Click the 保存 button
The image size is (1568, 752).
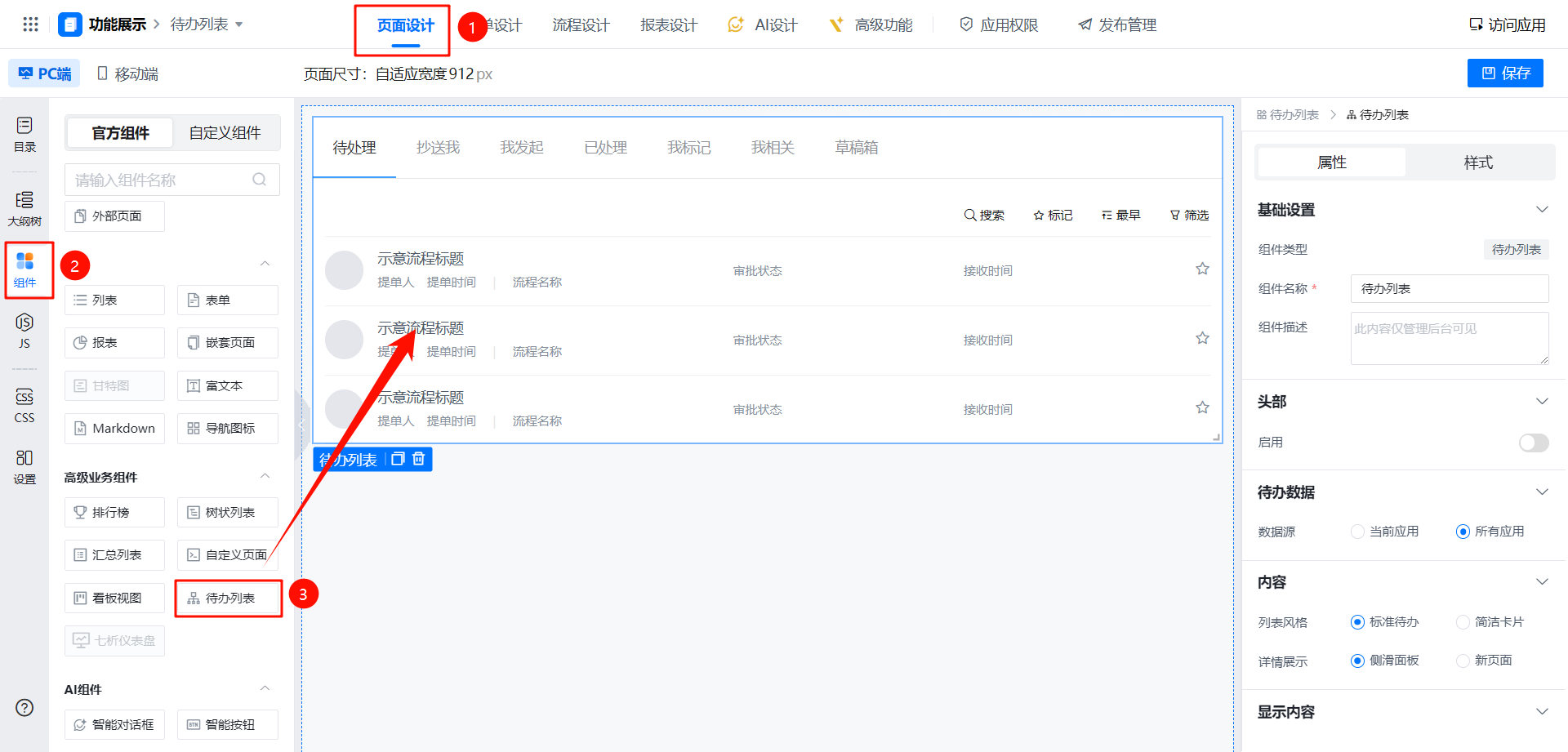pos(1505,73)
